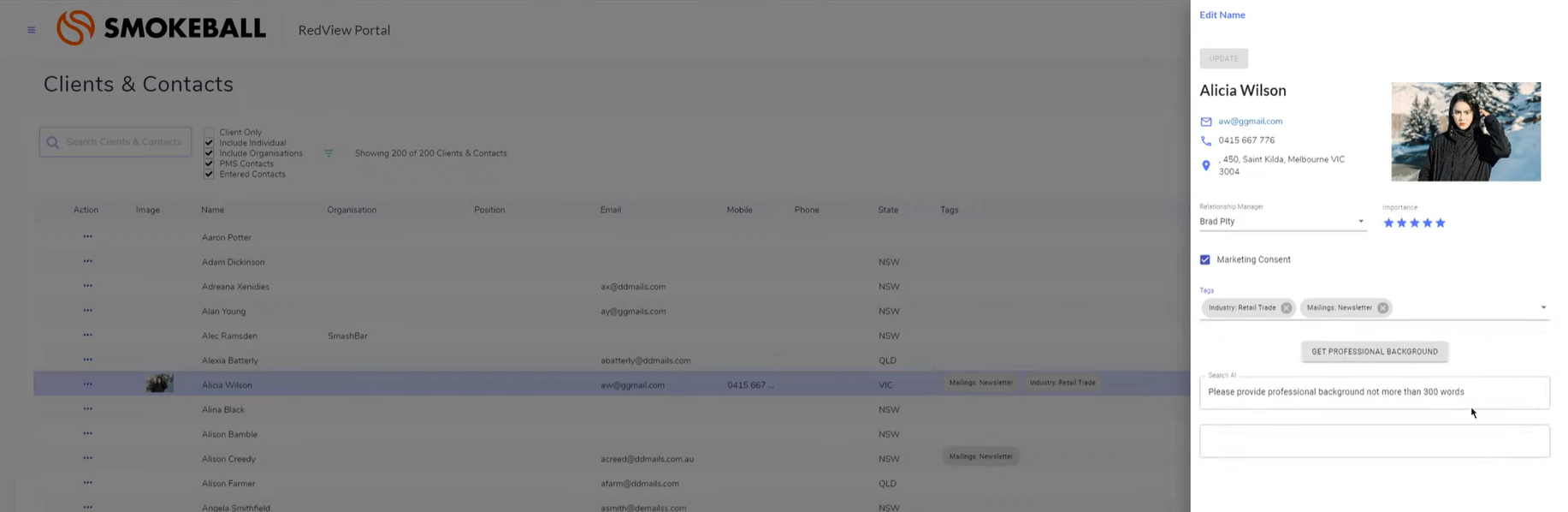Remove the Mailings: Newsletter tag
Image resolution: width=1568 pixels, height=512 pixels.
pos(1382,308)
